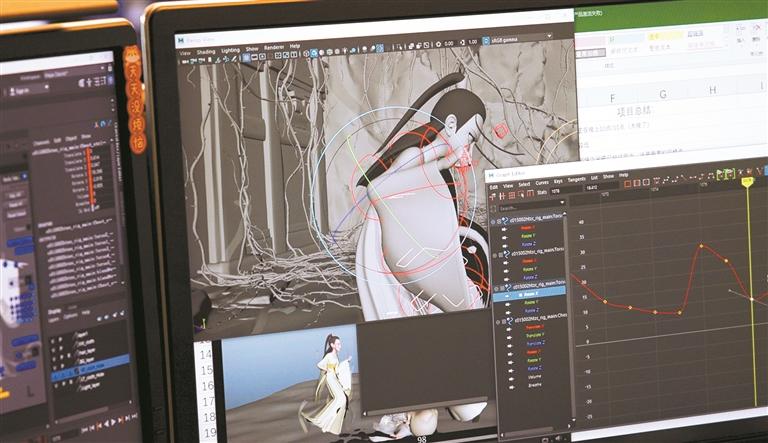The image size is (768, 443).
Task: Collapse the first rig_main node in Graph Editor outliner
Action: point(493,222)
